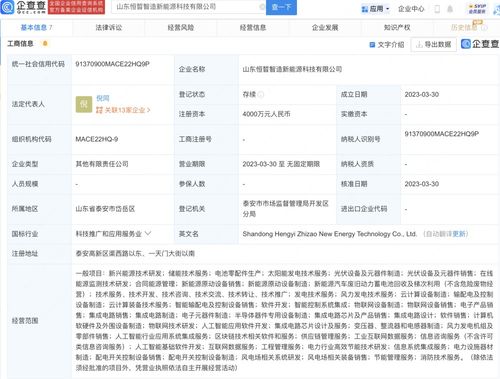Screen dimensions: 500x379
Task: Switch to 基本信息 tab
Action: coord(36,28)
